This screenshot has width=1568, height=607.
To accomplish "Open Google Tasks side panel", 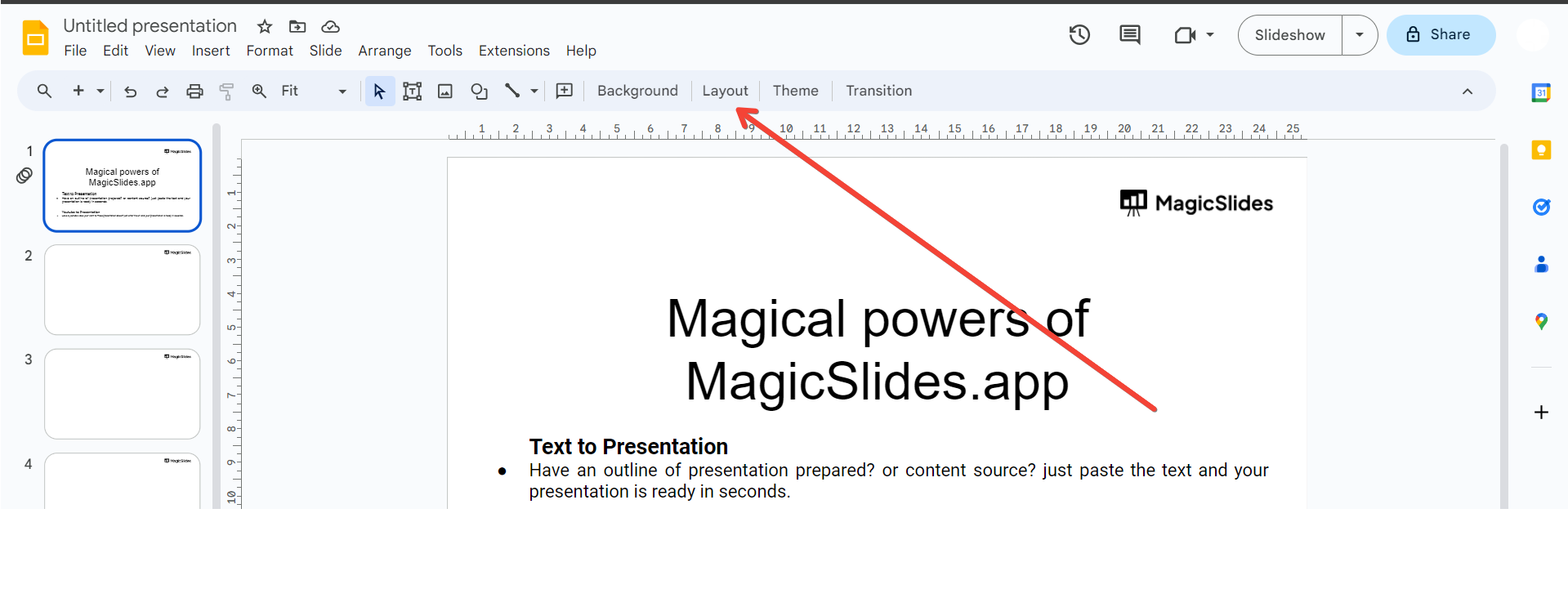I will click(x=1541, y=207).
